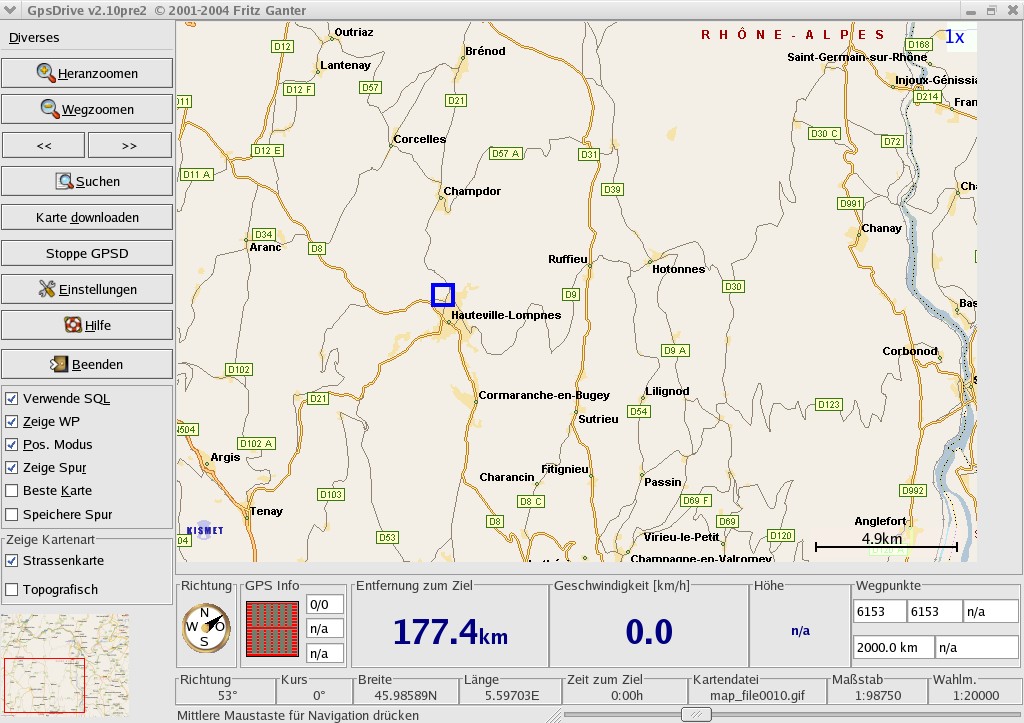Click the Wegzoomen magnifier icon
Viewport: 1024px width, 723px height.
(x=50, y=109)
